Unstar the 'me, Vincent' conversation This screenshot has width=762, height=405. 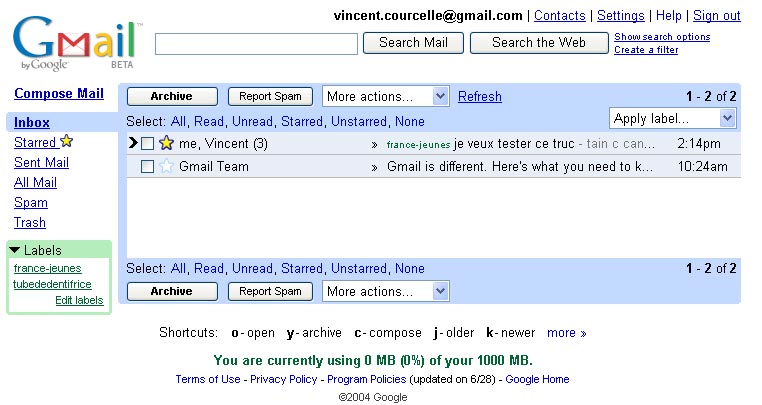tap(166, 144)
